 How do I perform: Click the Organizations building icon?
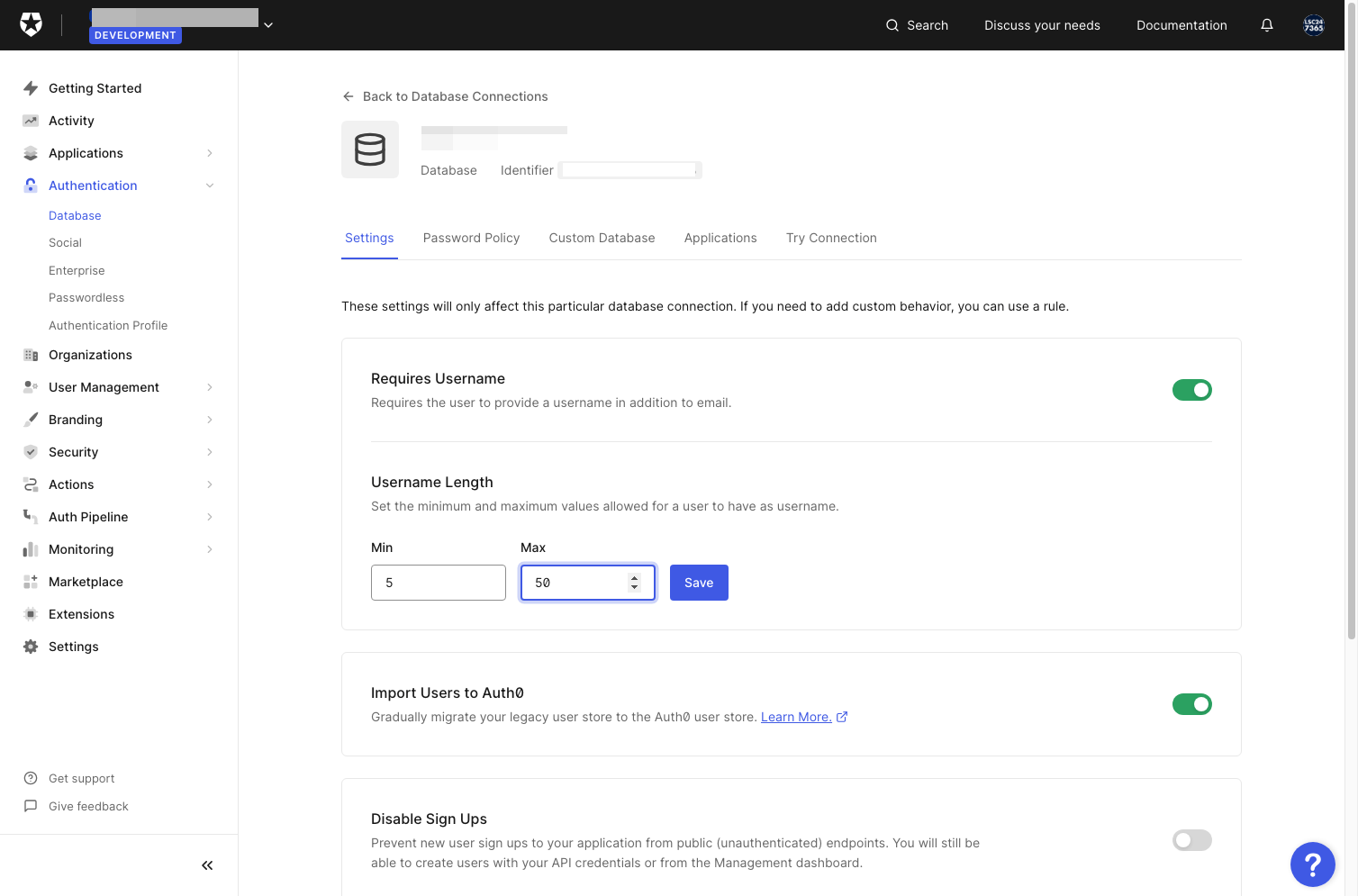[31, 355]
